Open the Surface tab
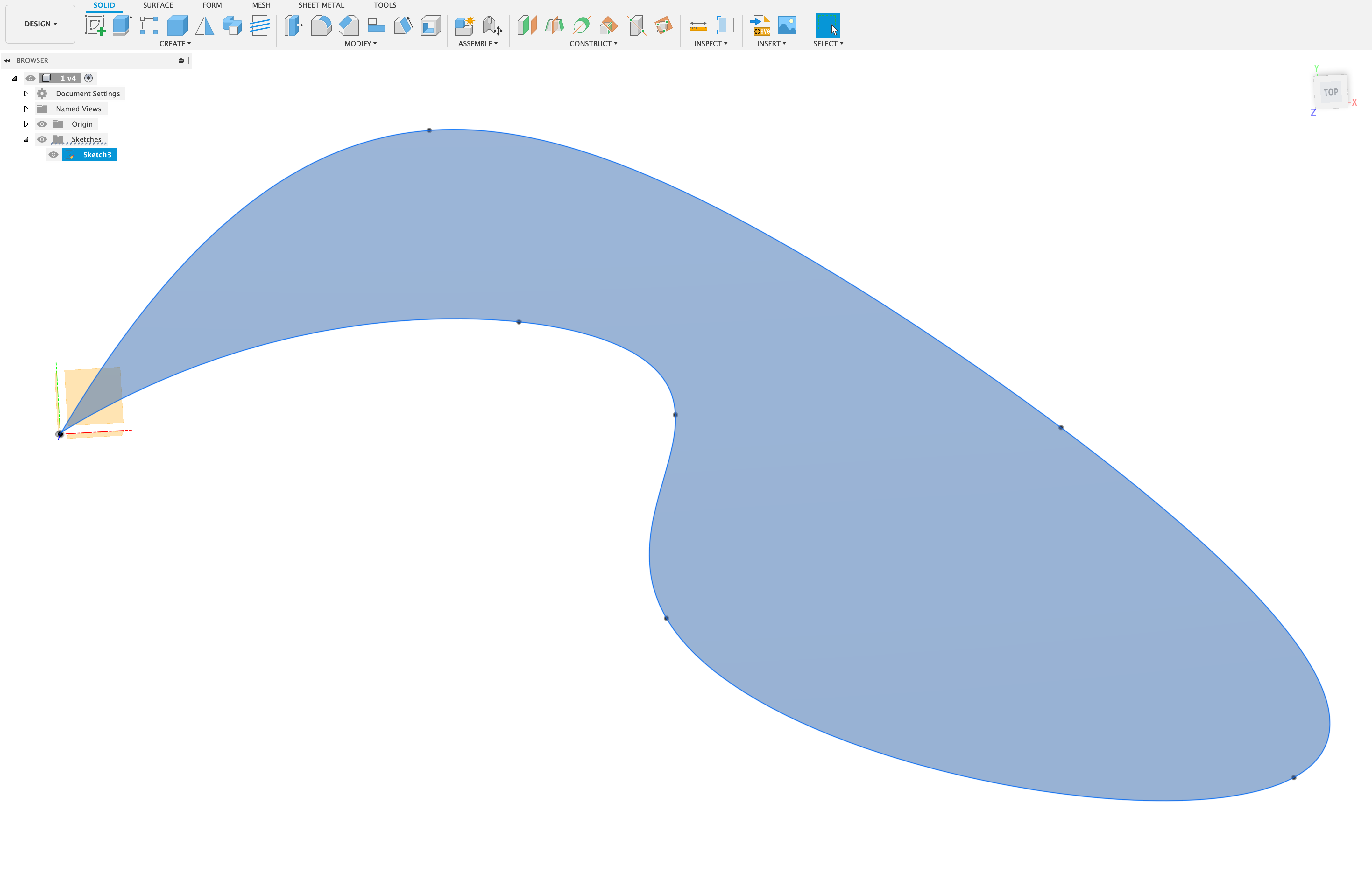Image resolution: width=1372 pixels, height=870 pixels. [x=158, y=5]
